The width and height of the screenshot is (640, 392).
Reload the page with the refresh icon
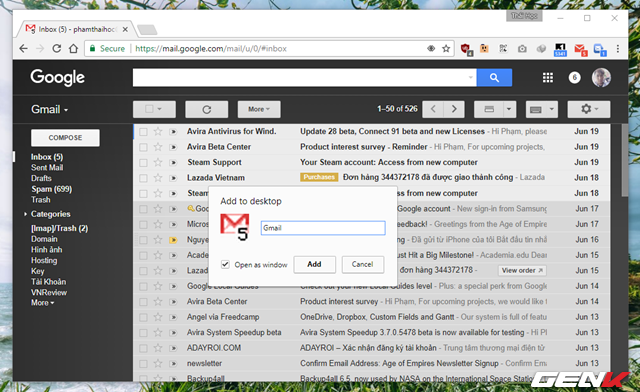click(x=57, y=49)
